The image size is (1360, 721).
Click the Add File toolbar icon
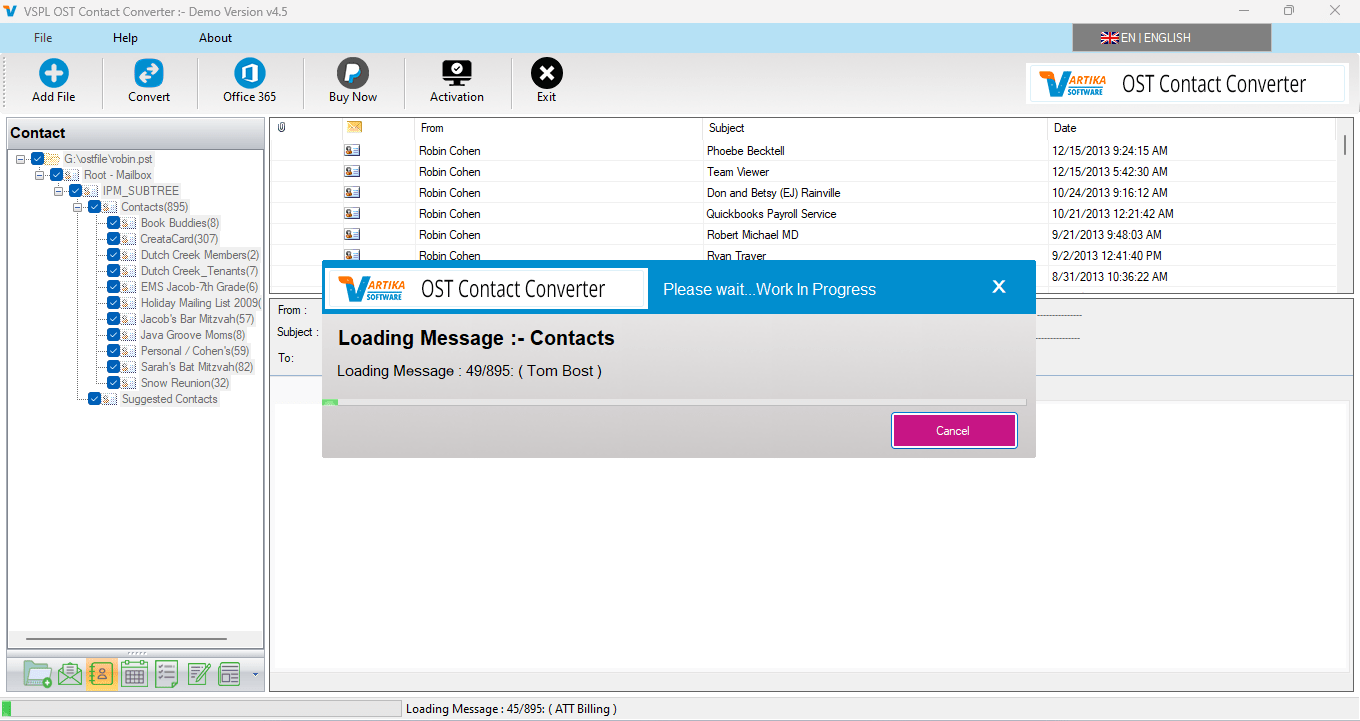click(x=53, y=74)
